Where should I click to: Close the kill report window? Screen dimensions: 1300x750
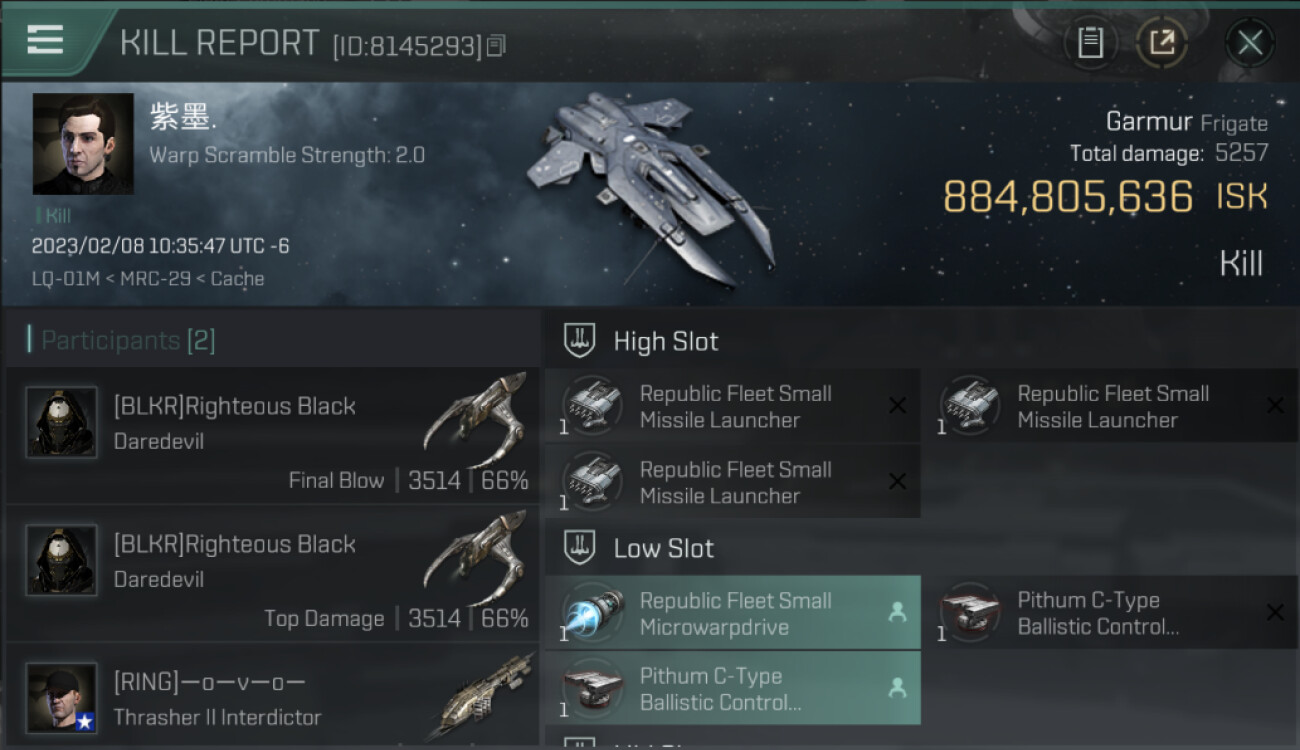point(1249,43)
